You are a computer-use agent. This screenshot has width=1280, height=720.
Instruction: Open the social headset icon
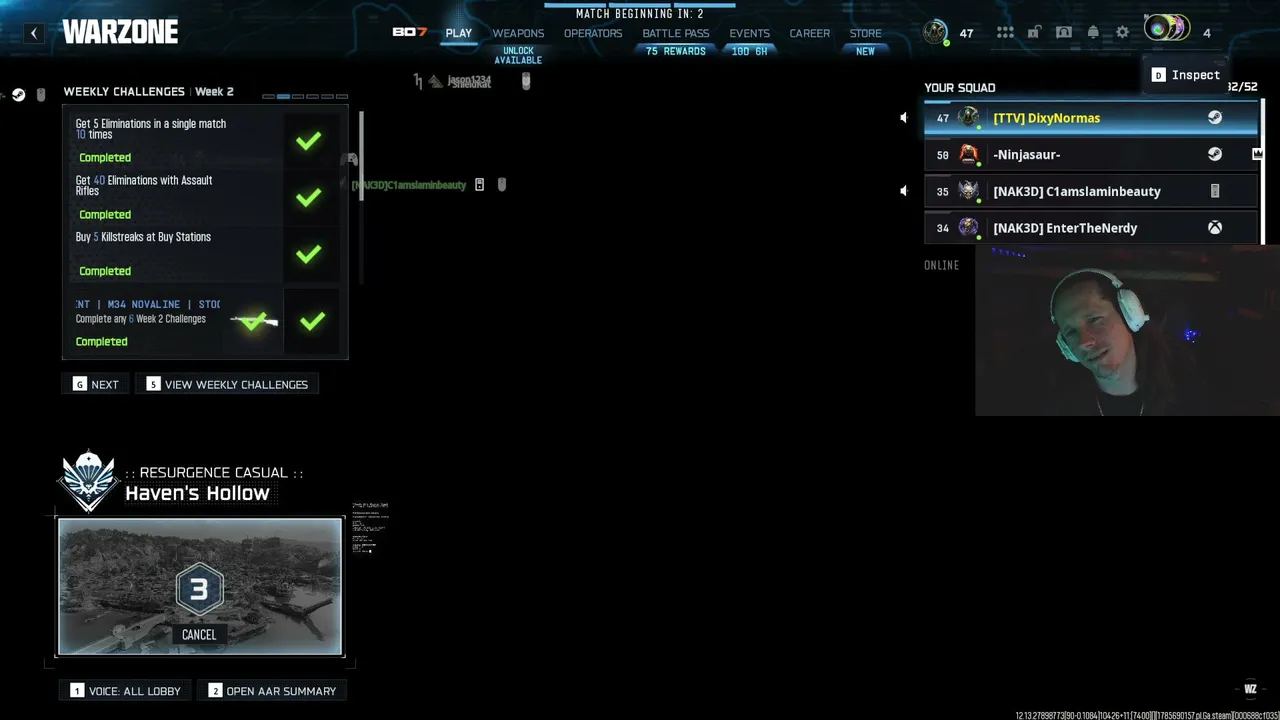(x=1064, y=33)
